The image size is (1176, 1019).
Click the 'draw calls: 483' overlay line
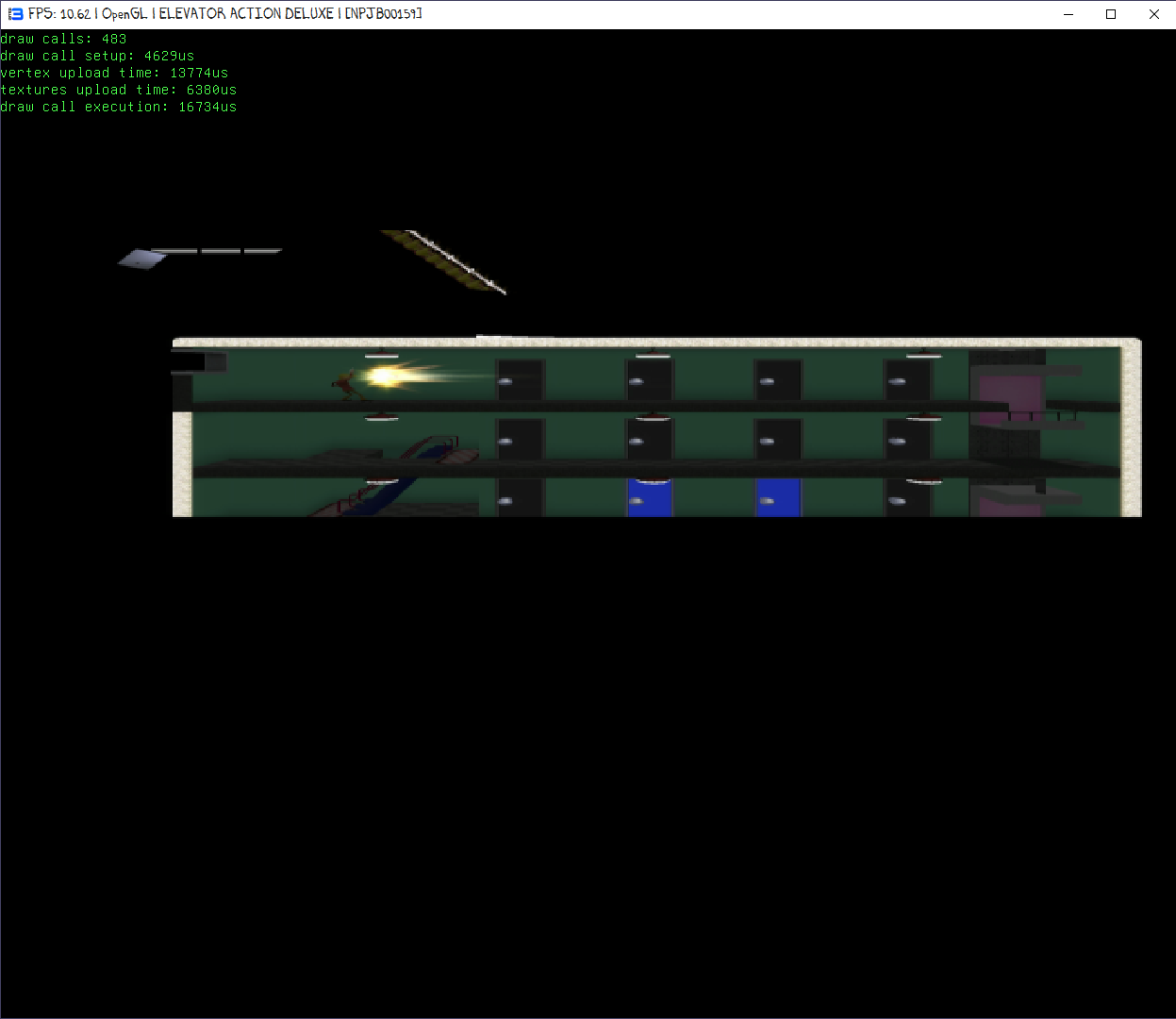click(63, 39)
